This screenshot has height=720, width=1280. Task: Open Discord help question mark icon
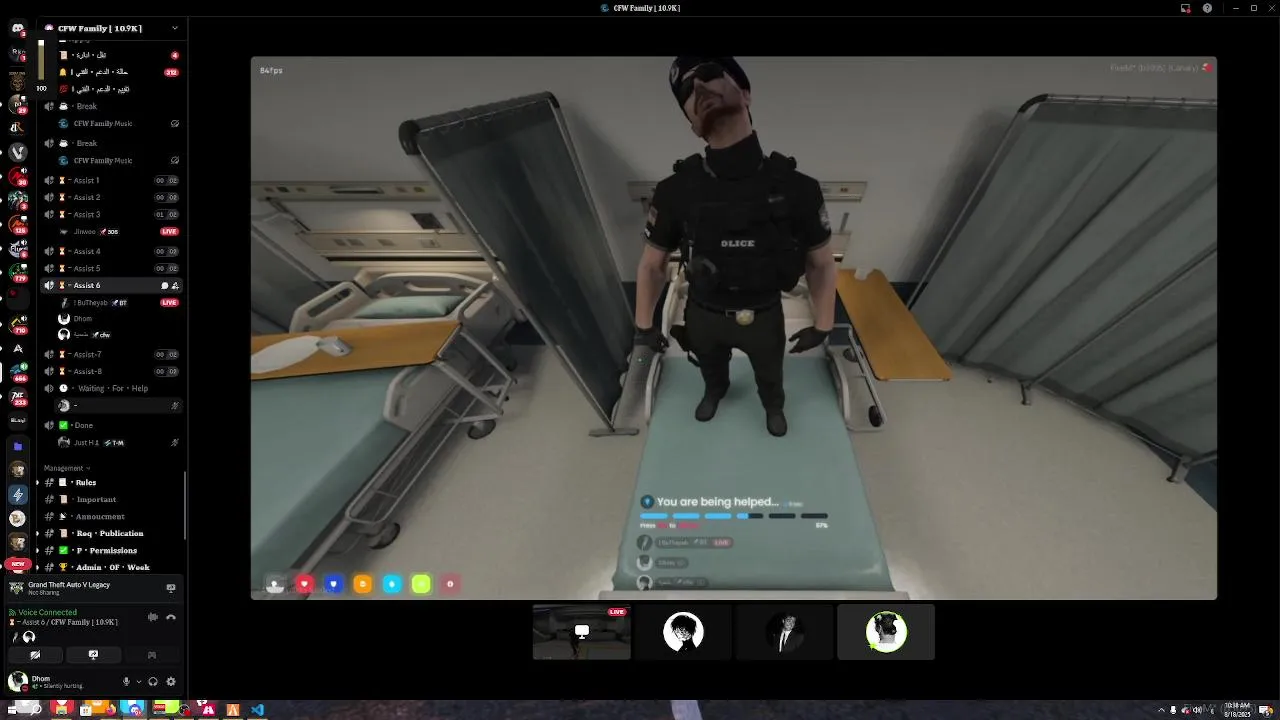tap(1207, 8)
